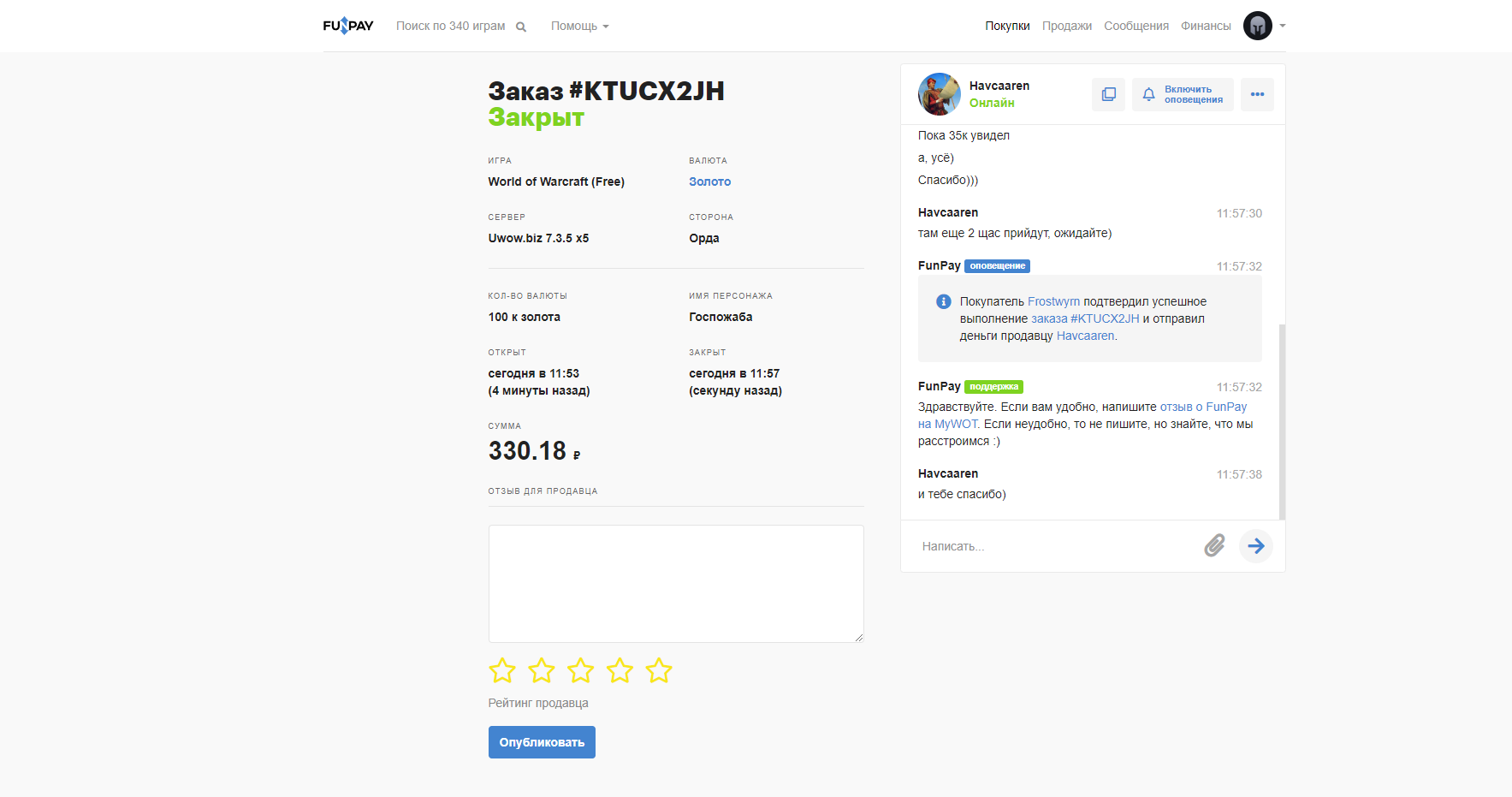Click the seller review text area
1512x797 pixels.
point(676,584)
